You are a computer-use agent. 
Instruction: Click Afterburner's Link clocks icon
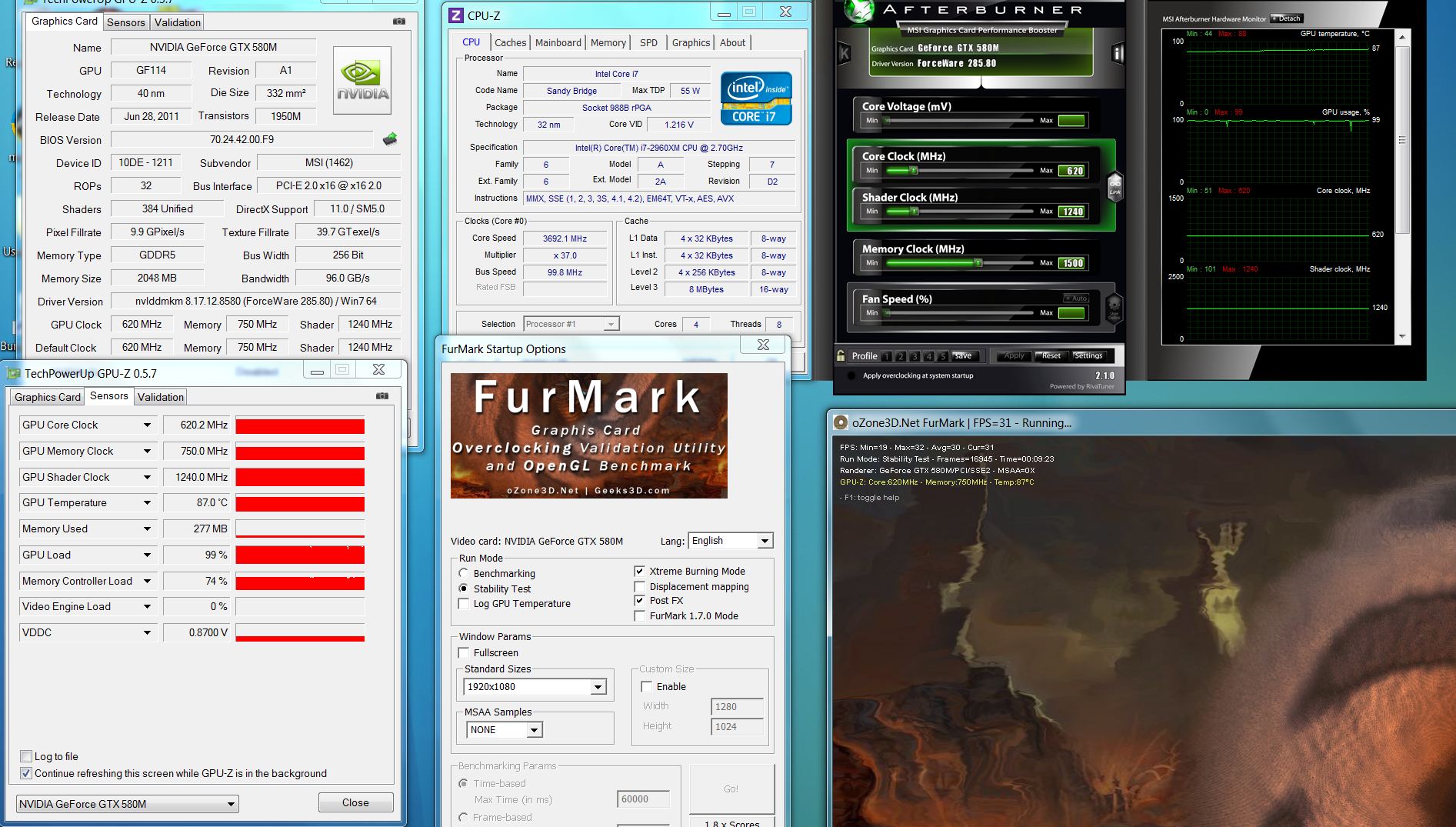(x=1114, y=185)
